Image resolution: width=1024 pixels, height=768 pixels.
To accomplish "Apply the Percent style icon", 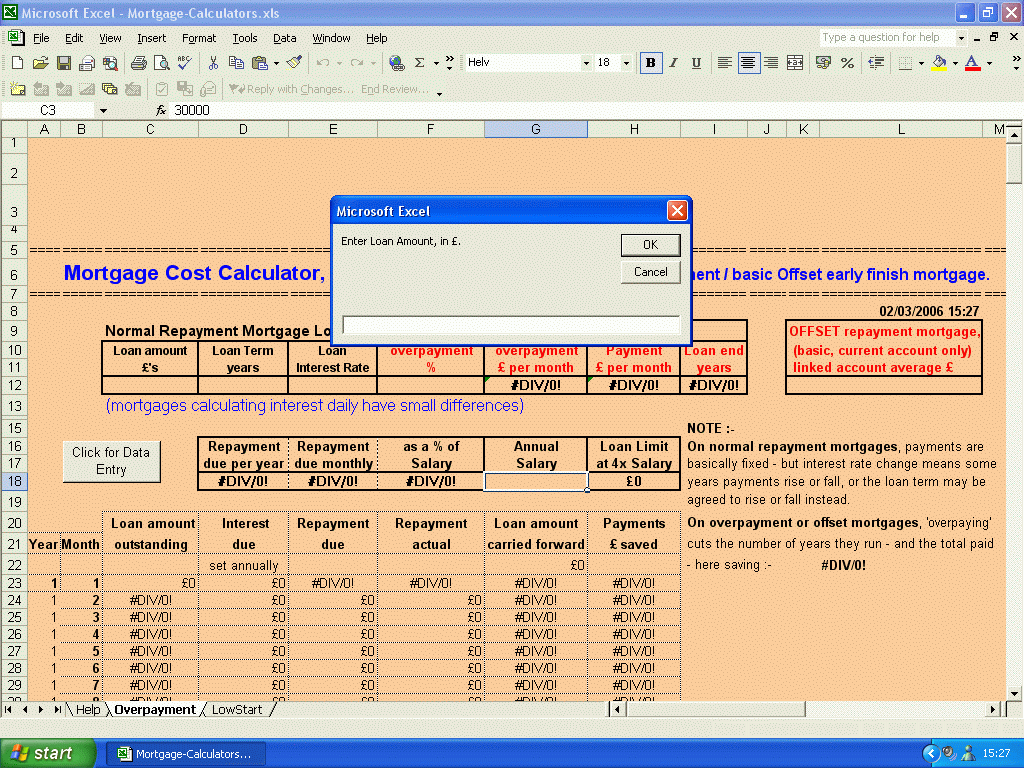I will tap(847, 63).
